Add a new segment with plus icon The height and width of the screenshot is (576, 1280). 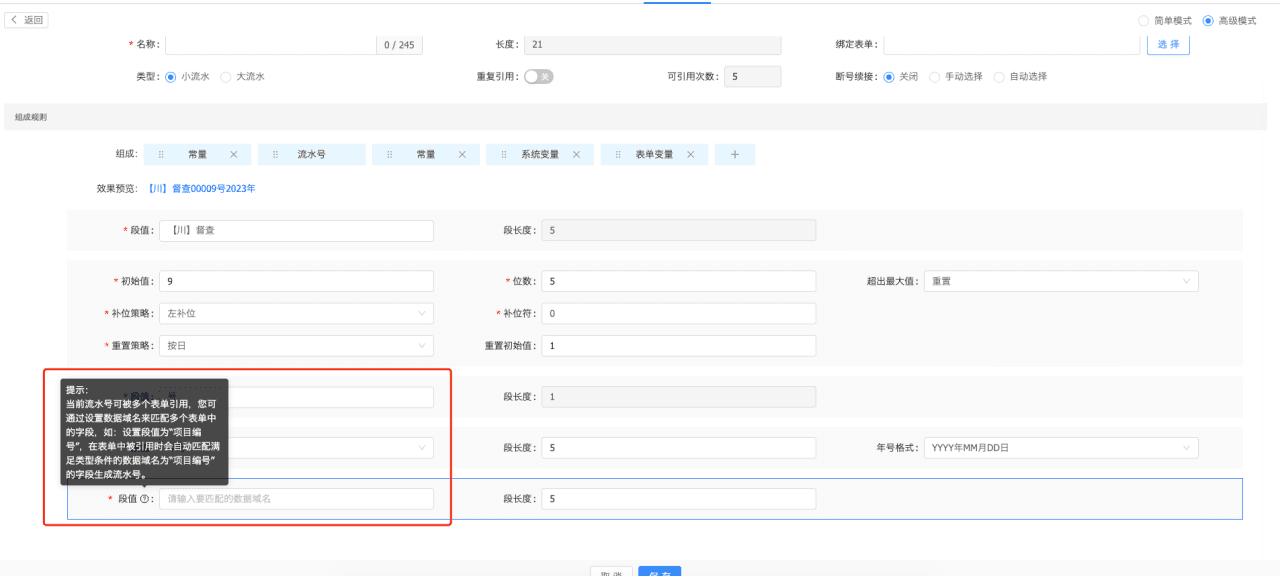pos(735,155)
